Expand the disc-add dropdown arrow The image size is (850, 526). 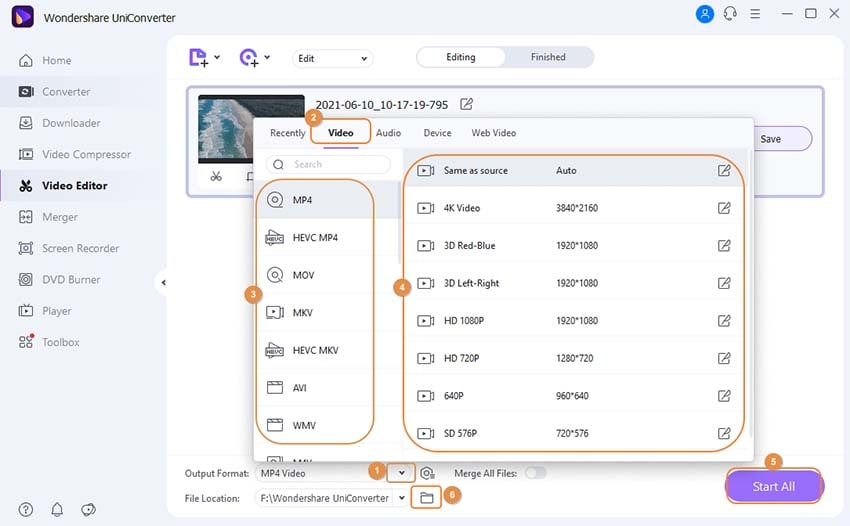tap(267, 57)
